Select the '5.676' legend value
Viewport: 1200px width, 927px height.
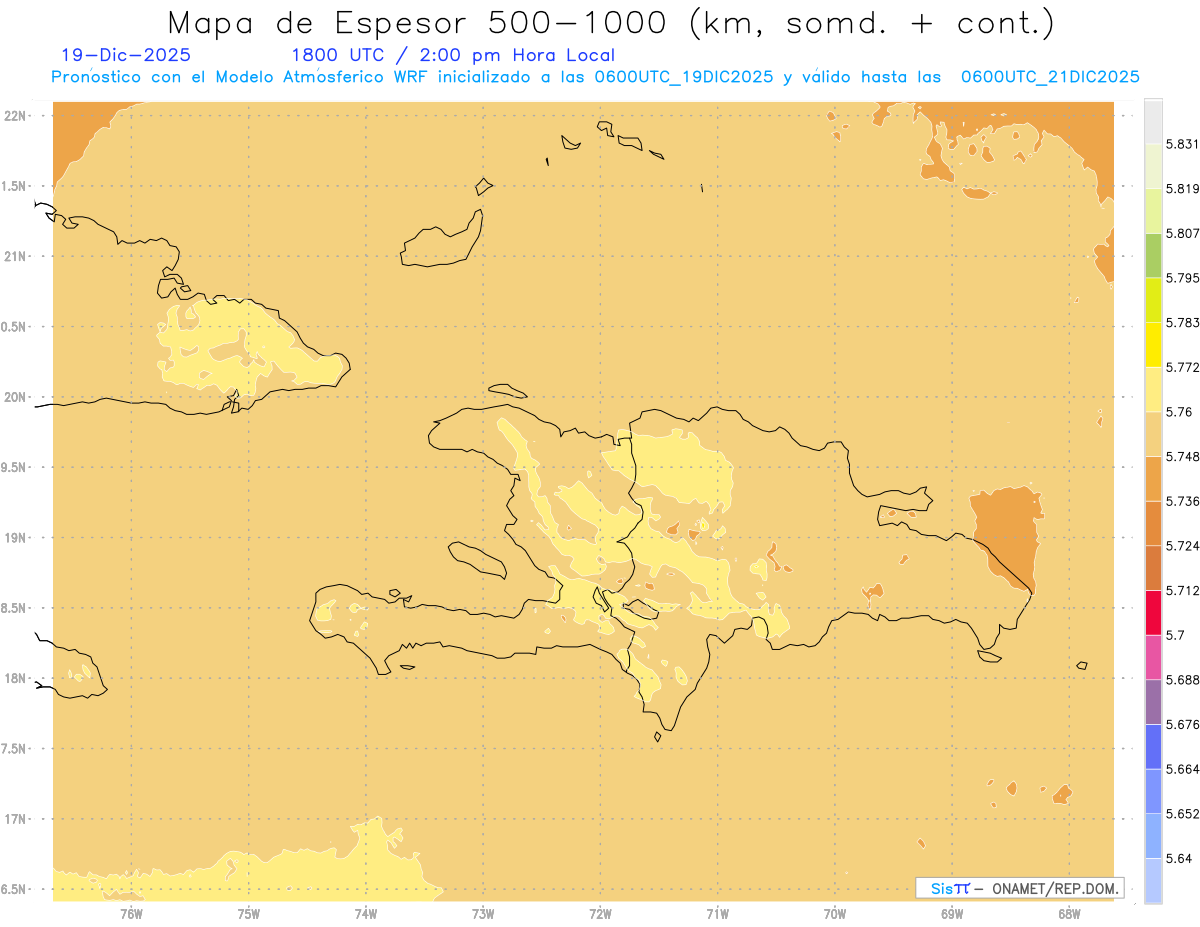coord(1182,724)
